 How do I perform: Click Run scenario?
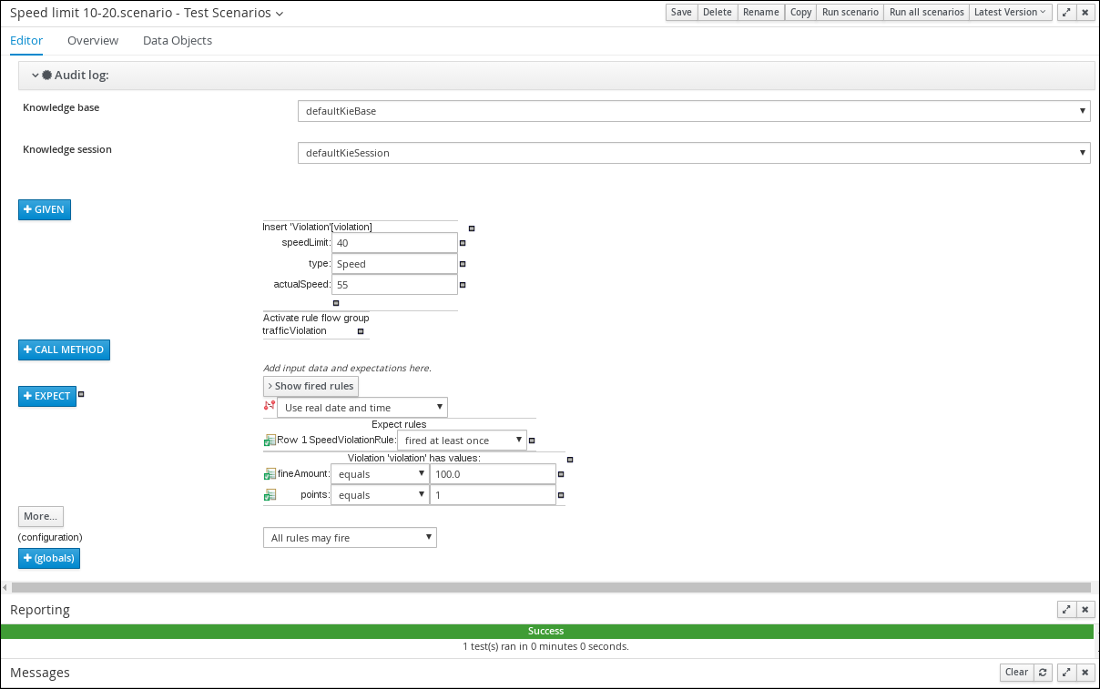(x=850, y=12)
